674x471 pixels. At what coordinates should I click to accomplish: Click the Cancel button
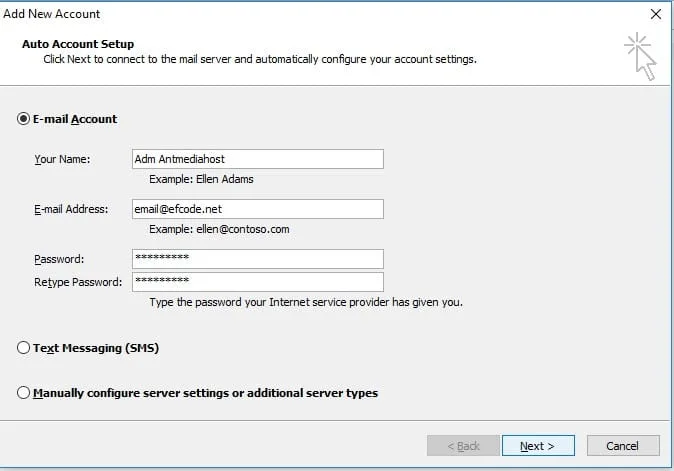coord(622,446)
